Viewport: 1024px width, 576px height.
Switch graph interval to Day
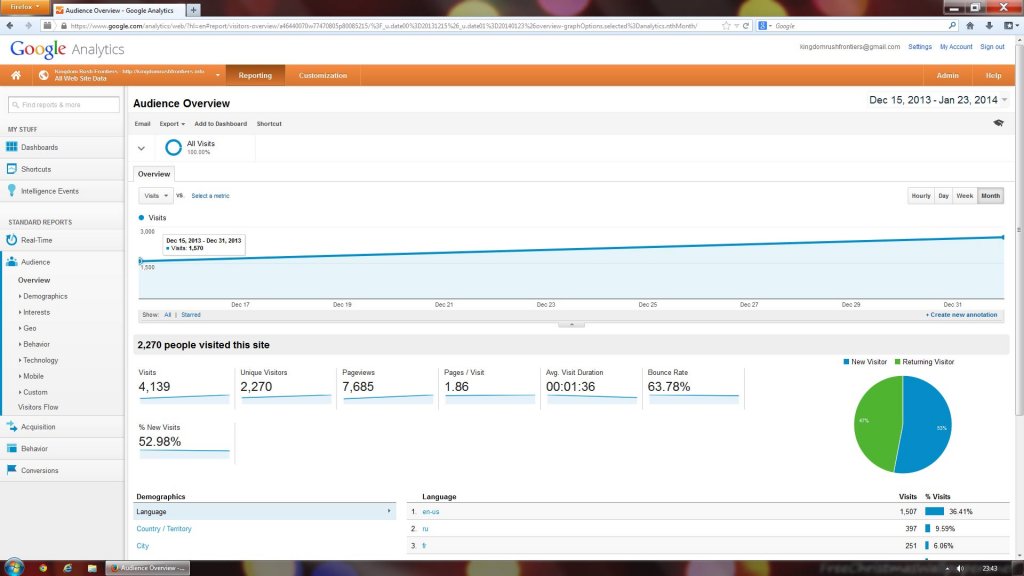943,196
